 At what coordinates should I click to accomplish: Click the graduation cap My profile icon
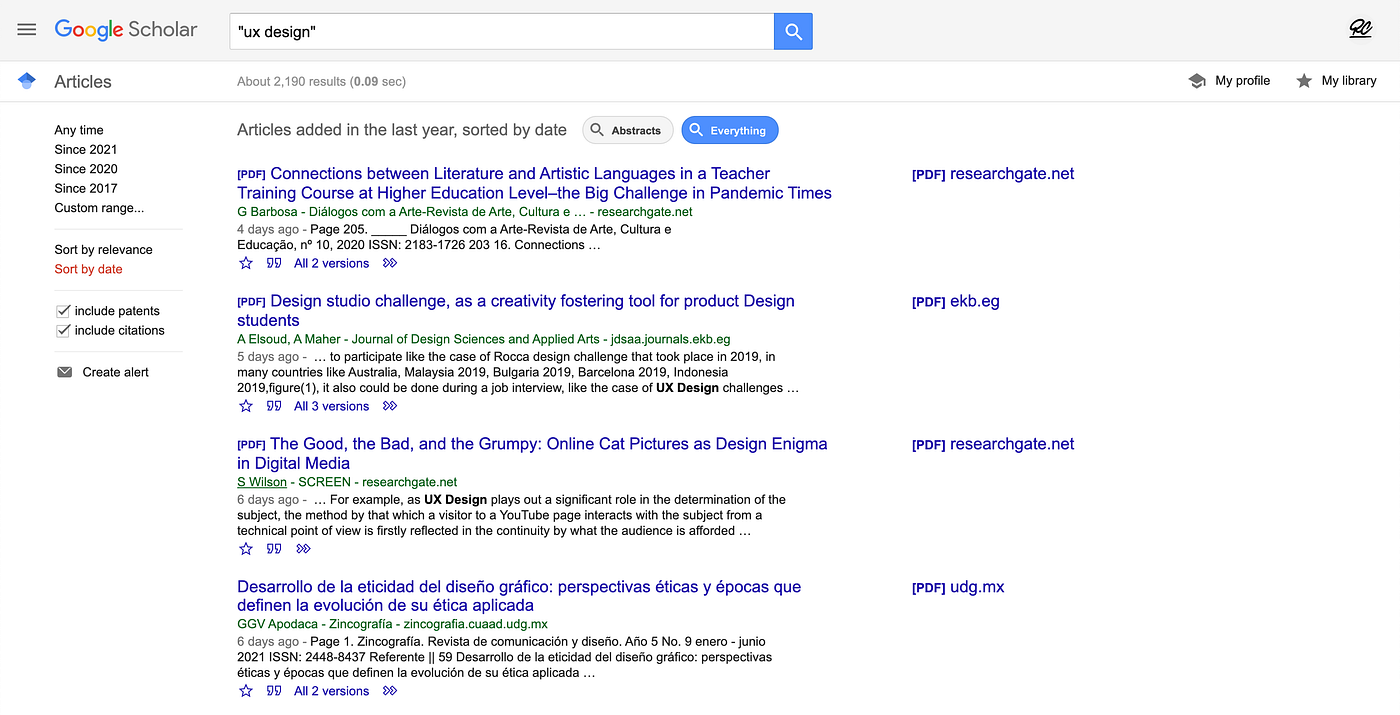coord(1197,81)
